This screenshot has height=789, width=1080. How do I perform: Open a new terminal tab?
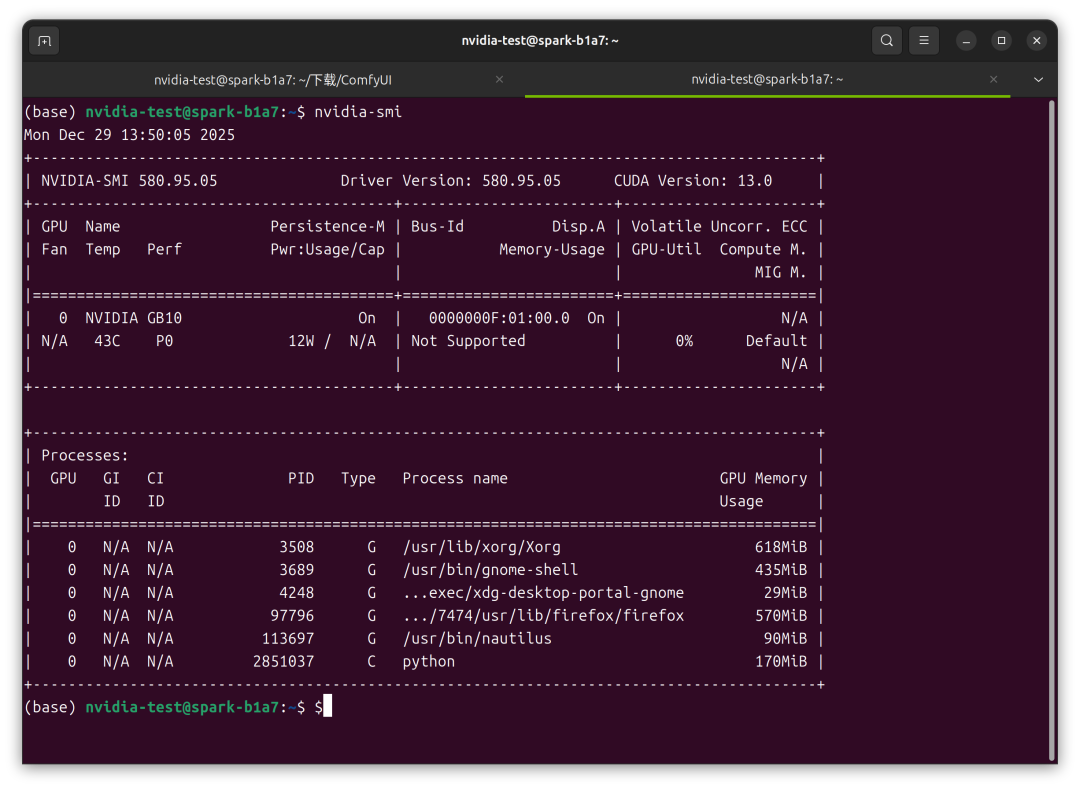44,41
